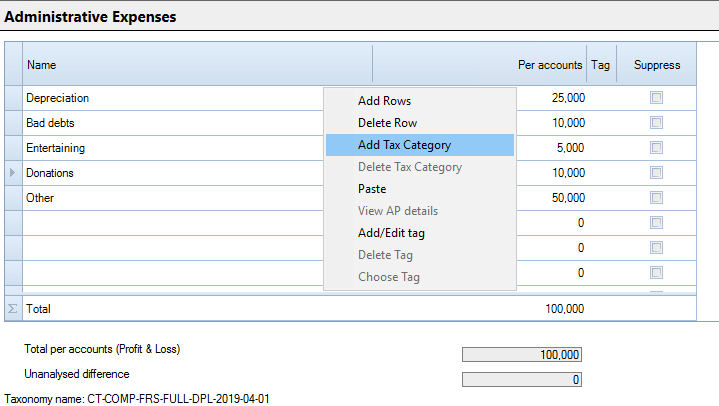
Task: Toggle Suppress checkbox in second empty row
Action: [x=656, y=248]
